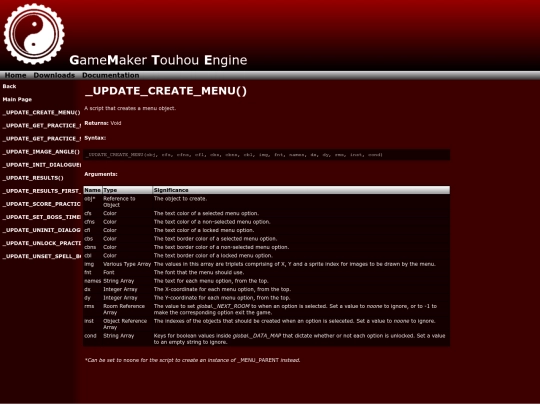Click the global._NEXT_ROOM description text
The width and height of the screenshot is (540, 405).
pyautogui.click(x=295, y=309)
